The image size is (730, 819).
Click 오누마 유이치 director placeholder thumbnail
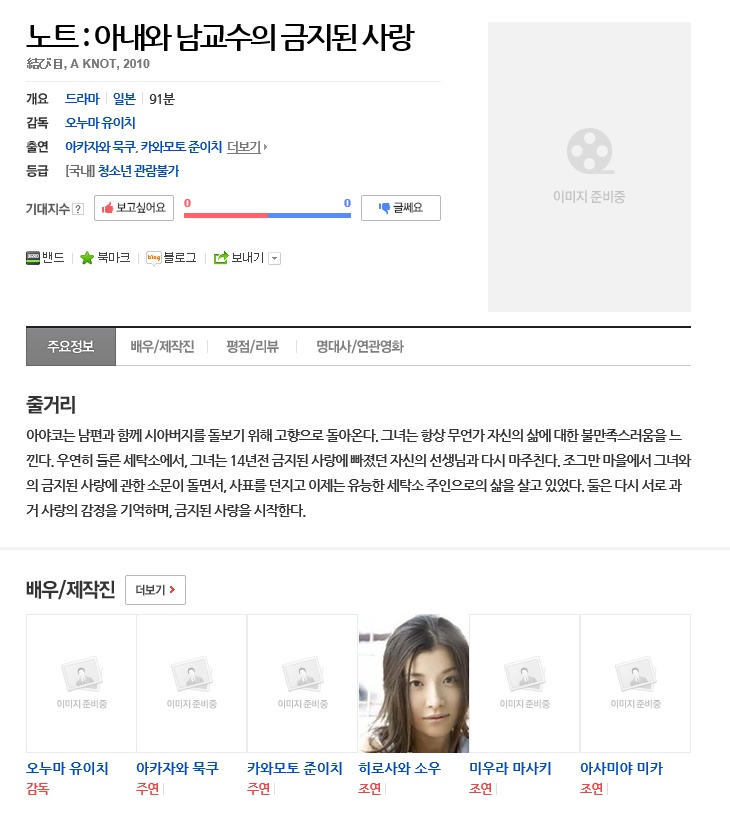[81, 683]
